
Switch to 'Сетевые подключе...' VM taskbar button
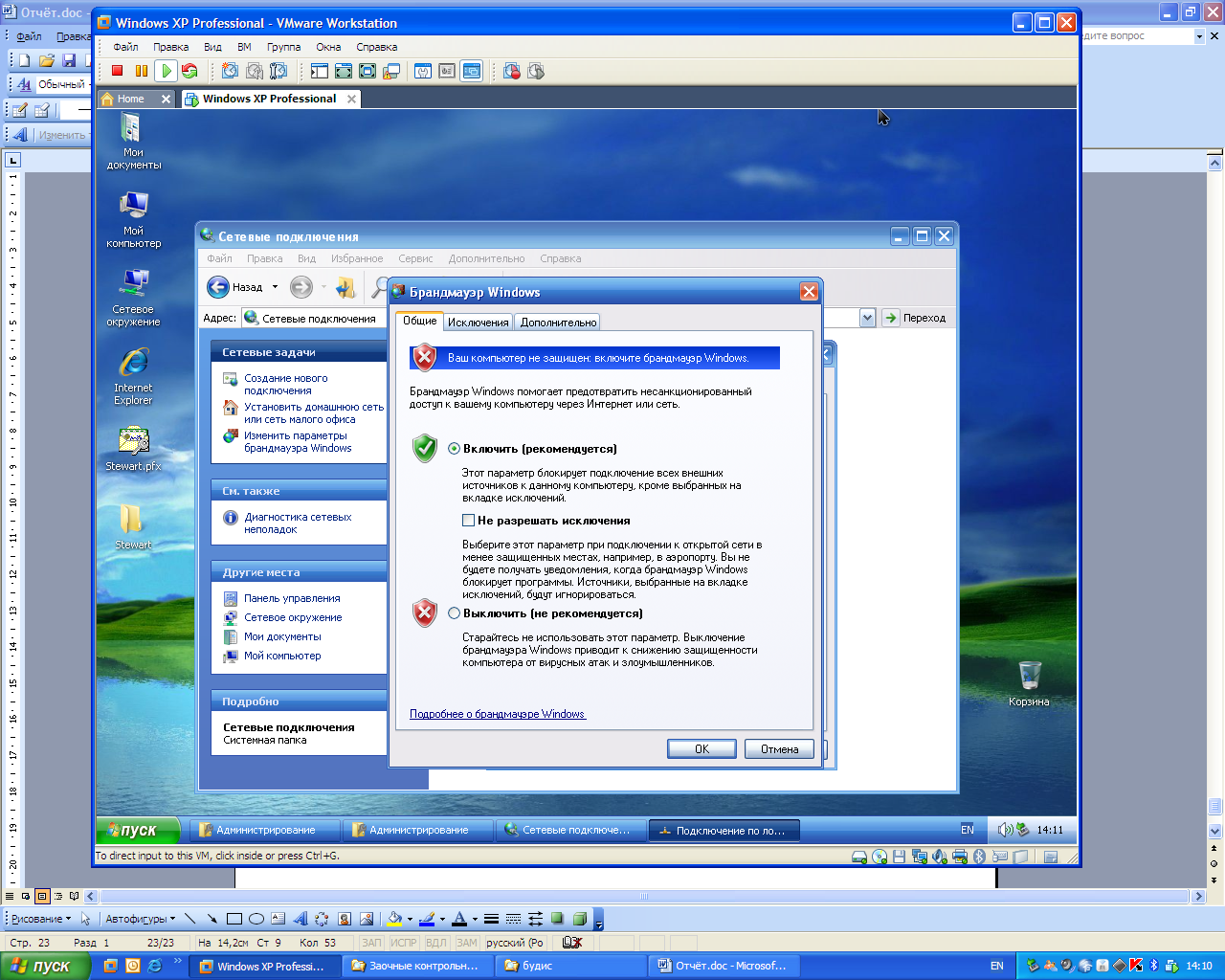(x=571, y=830)
